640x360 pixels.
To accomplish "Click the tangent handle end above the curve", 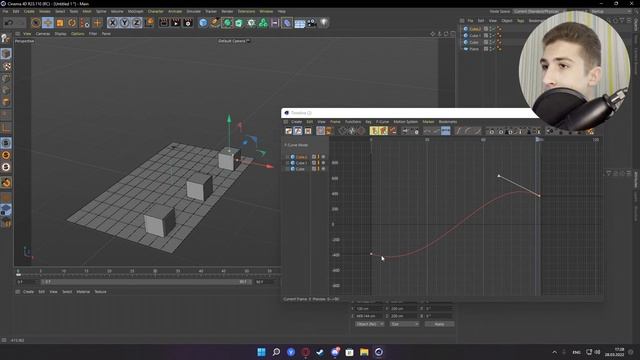I will [x=499, y=176].
